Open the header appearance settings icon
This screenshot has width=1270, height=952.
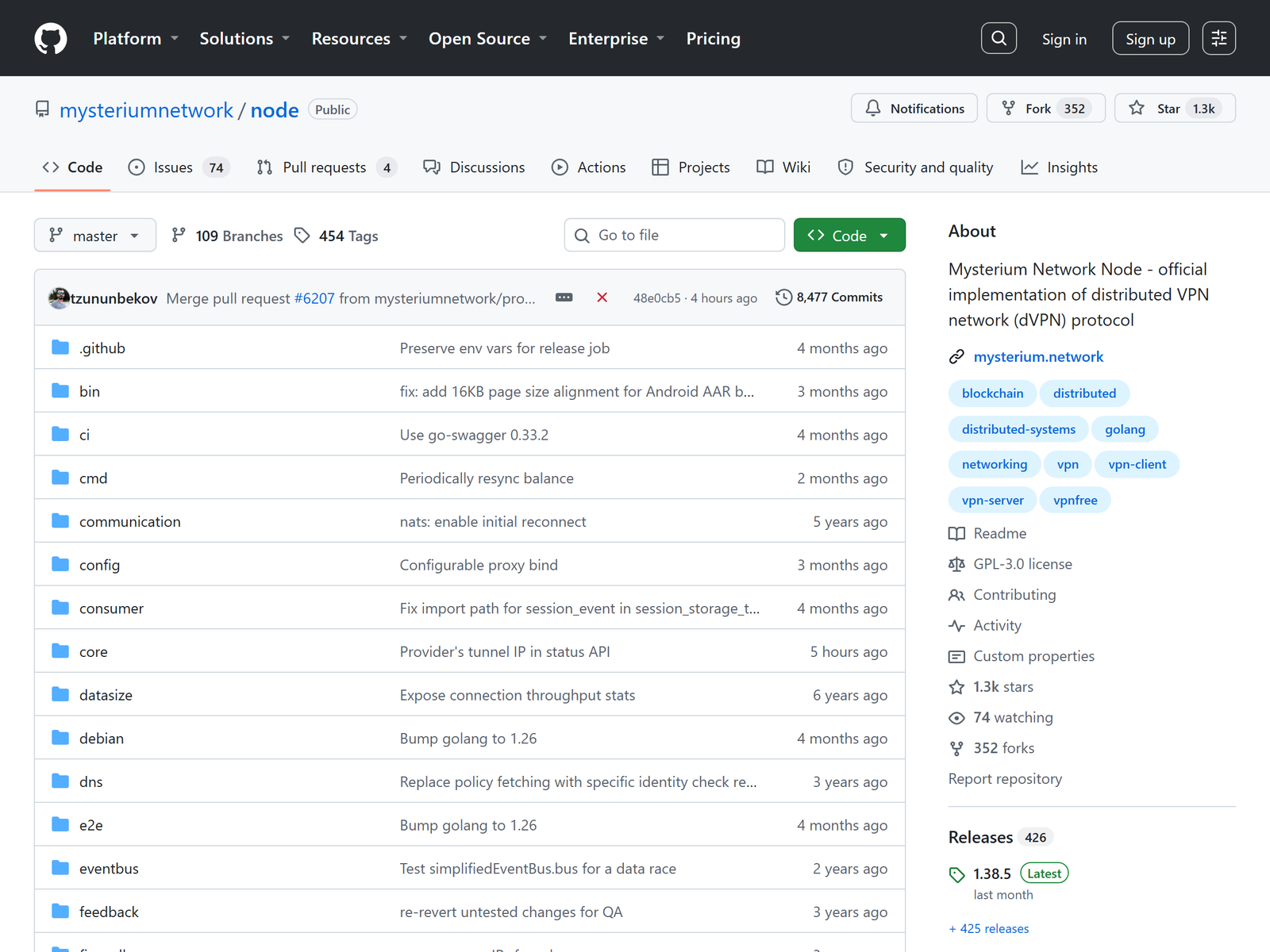click(x=1219, y=38)
